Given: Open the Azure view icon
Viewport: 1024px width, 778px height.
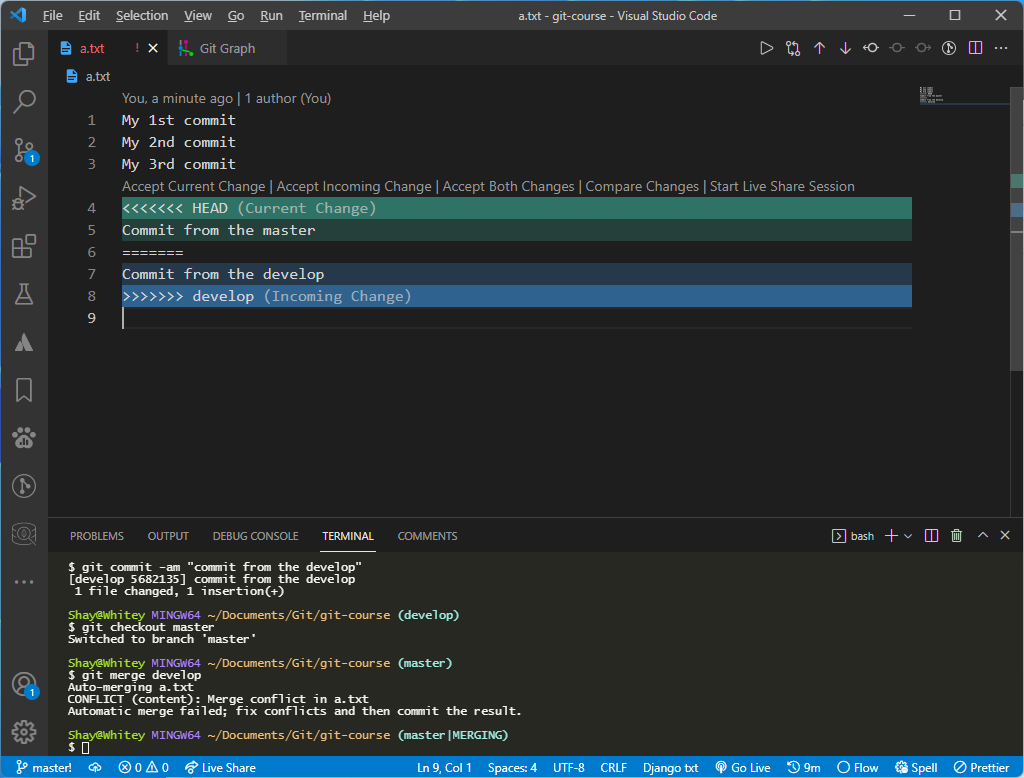Looking at the screenshot, I should 24,342.
